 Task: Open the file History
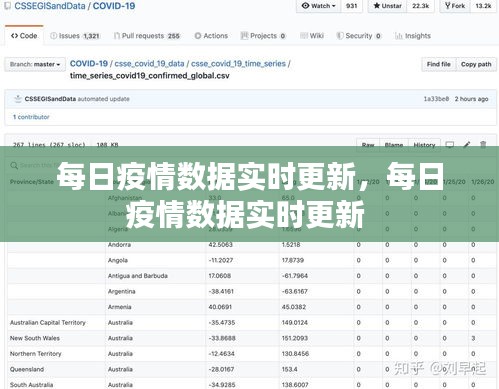click(x=424, y=145)
